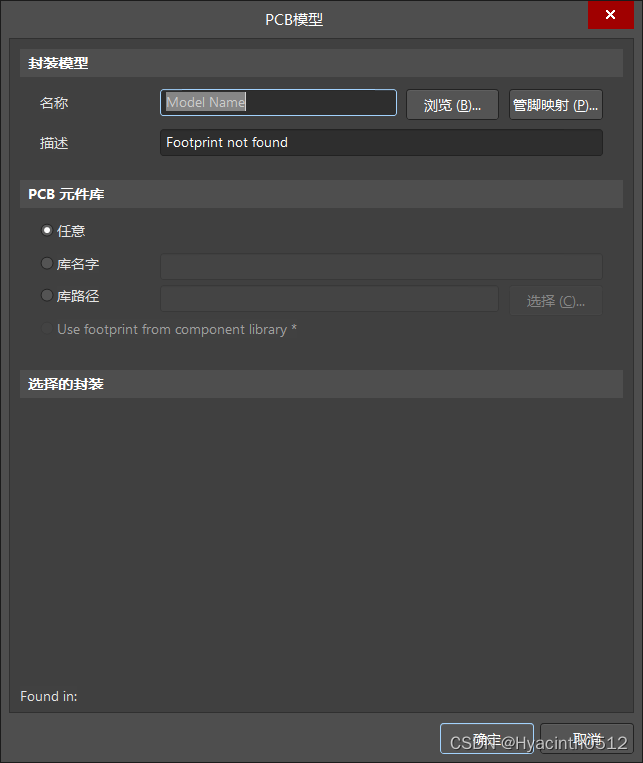The image size is (643, 763).
Task: Click the PCB 元件库 section header
Action: [x=321, y=194]
